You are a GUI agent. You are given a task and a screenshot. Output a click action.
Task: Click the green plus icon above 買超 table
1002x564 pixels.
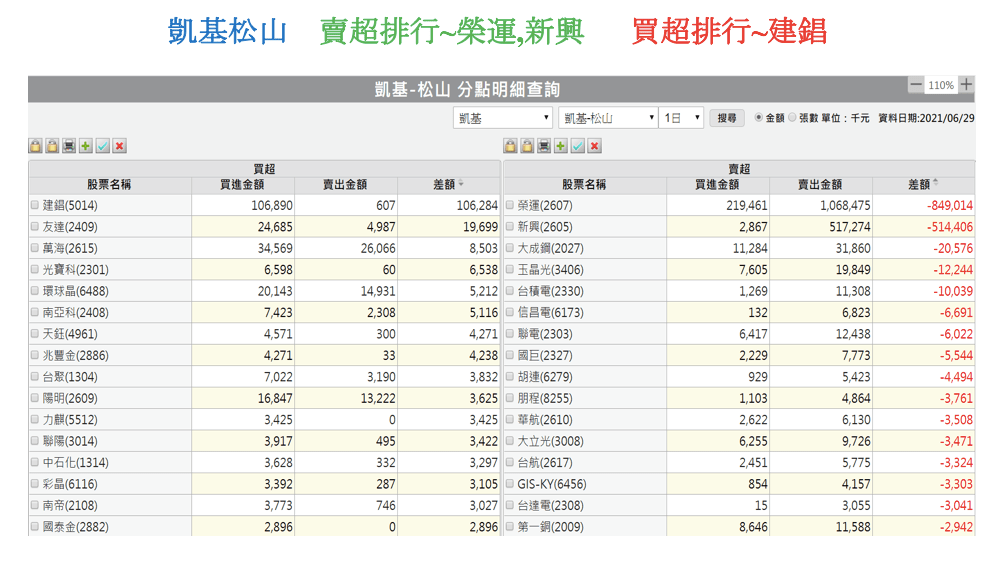pyautogui.click(x=86, y=146)
